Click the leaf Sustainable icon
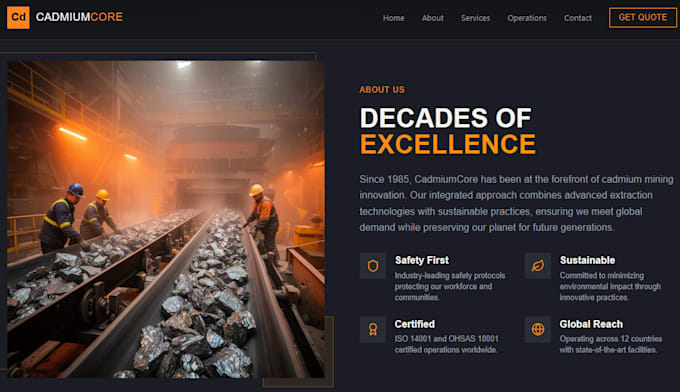Screen dimensions: 680x392 coord(538,266)
